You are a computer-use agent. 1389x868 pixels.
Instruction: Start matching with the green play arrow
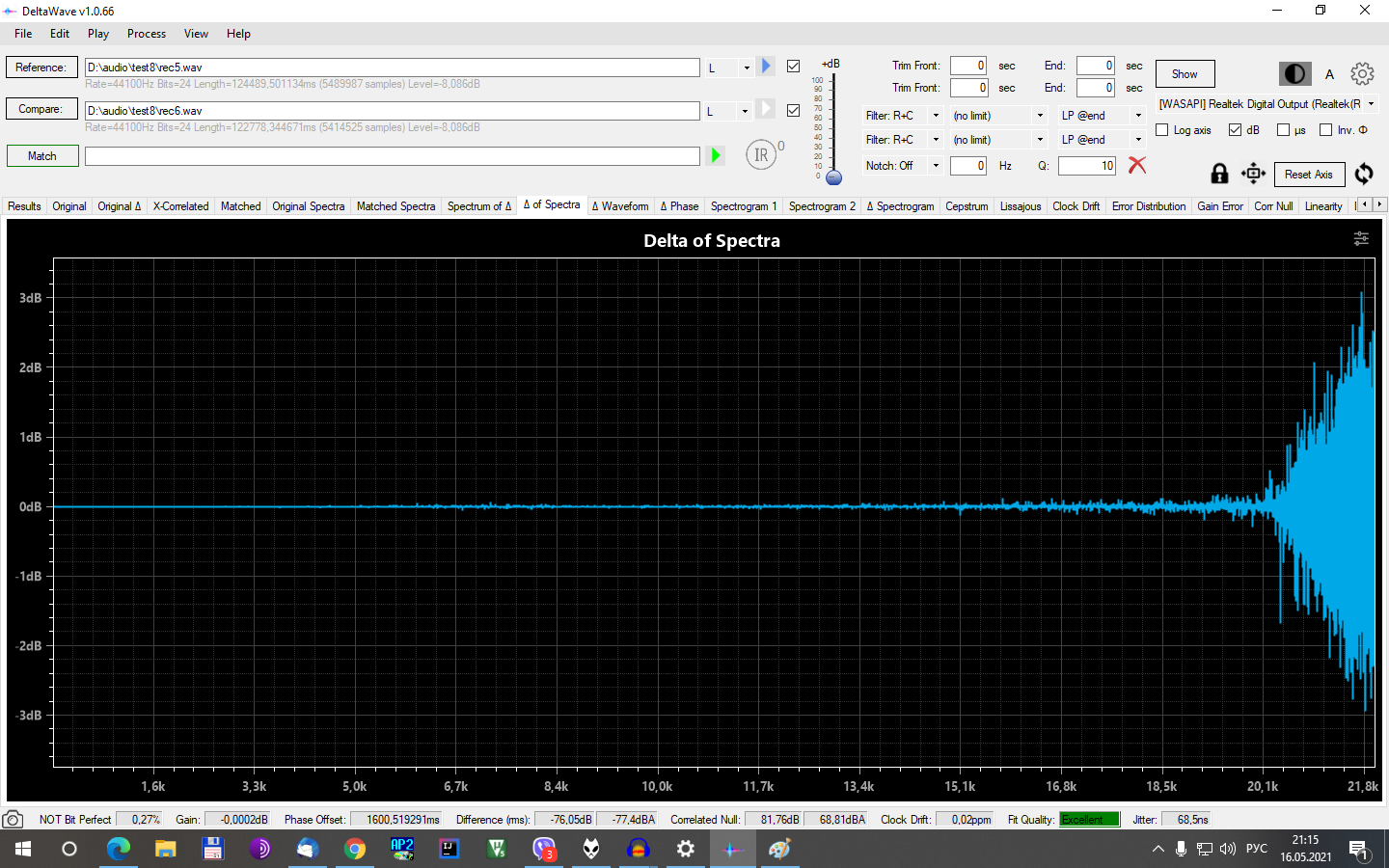[x=715, y=155]
